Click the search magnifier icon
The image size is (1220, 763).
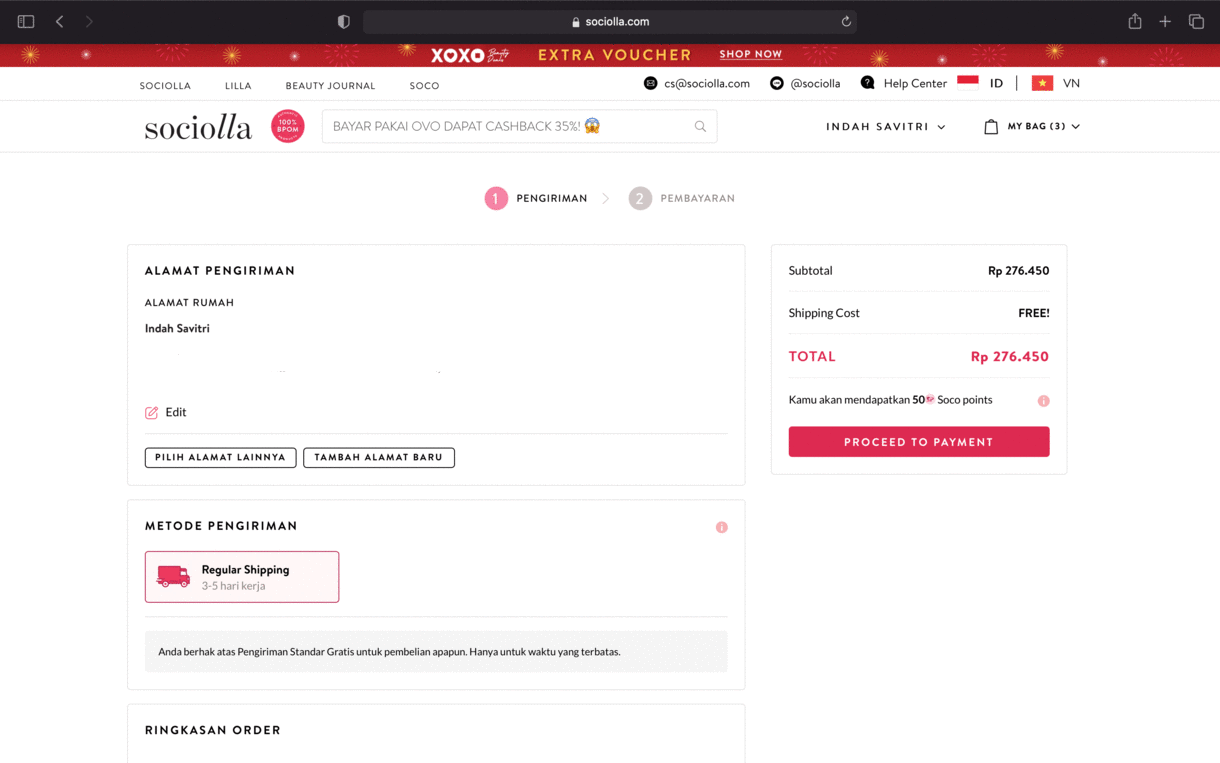tap(700, 126)
